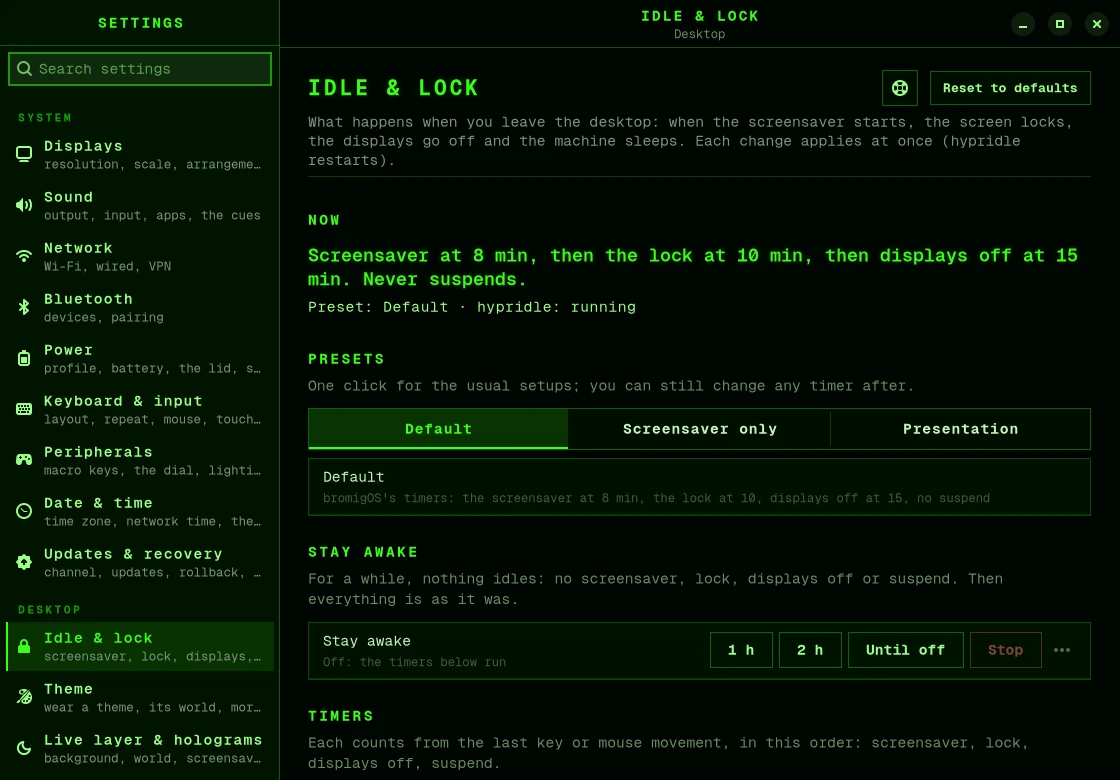Click 'Preset: Default · hypridle: running' status text
Image resolution: width=1120 pixels, height=780 pixels.
click(x=471, y=307)
